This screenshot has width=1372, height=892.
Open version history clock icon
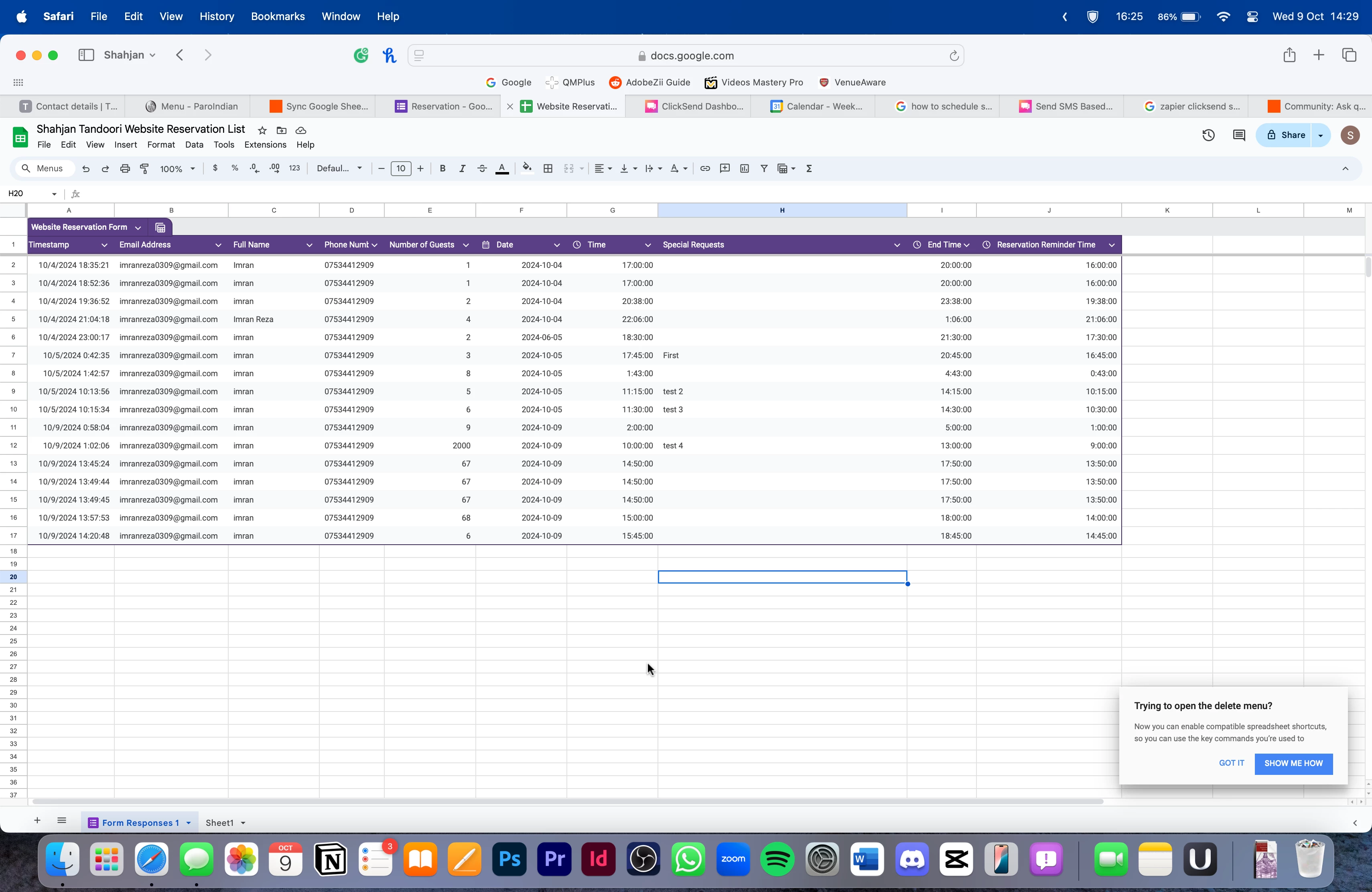click(x=1208, y=136)
